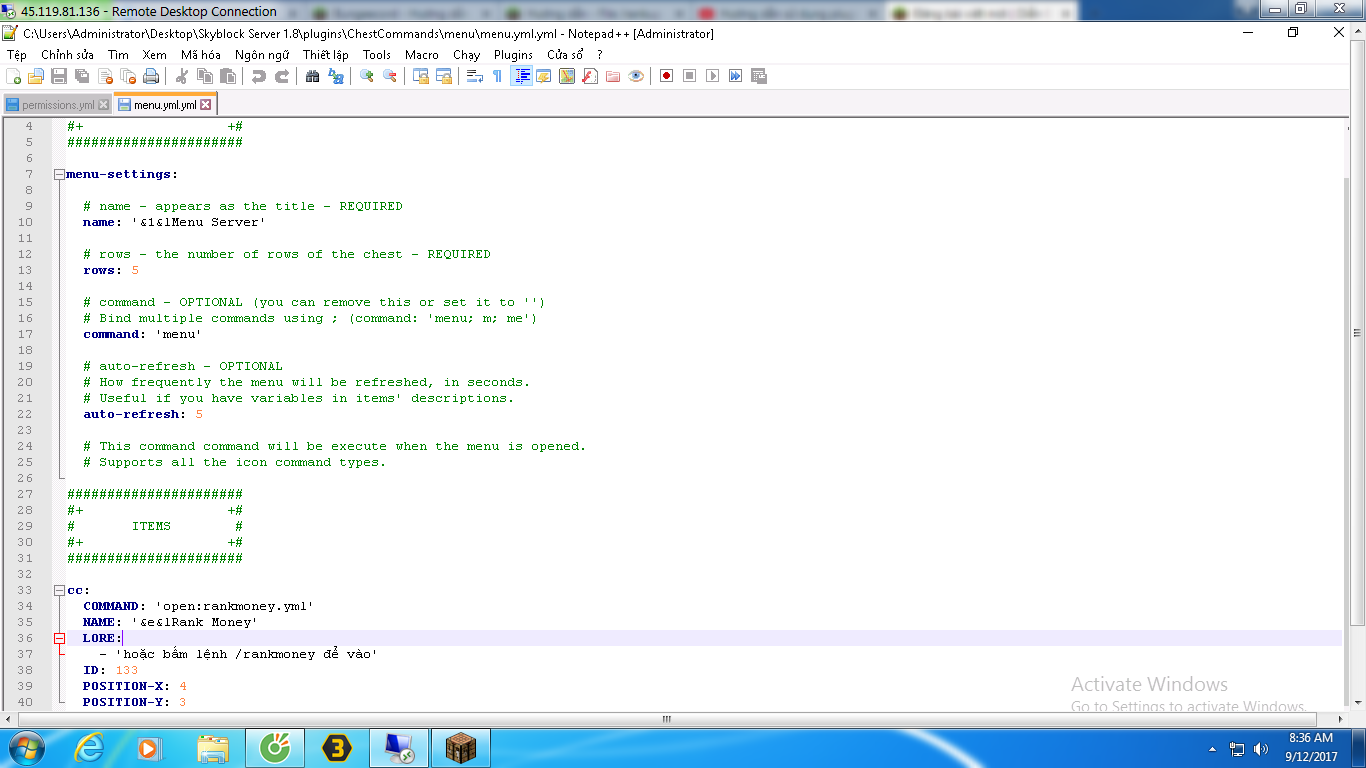Click the vertical scrollbar thumb in the editor
Screen dimensions: 1366x768
coord(1357,333)
